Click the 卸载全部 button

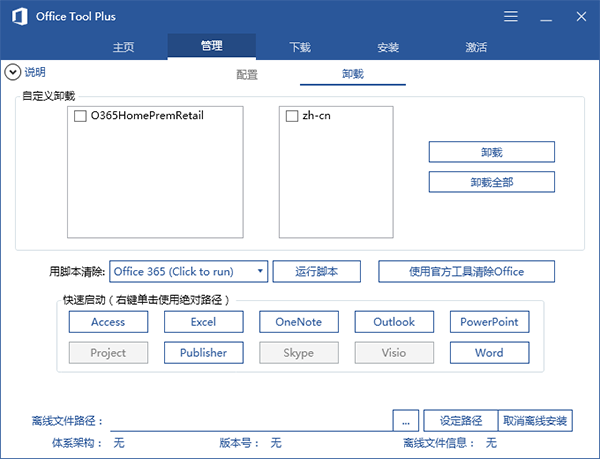click(492, 182)
